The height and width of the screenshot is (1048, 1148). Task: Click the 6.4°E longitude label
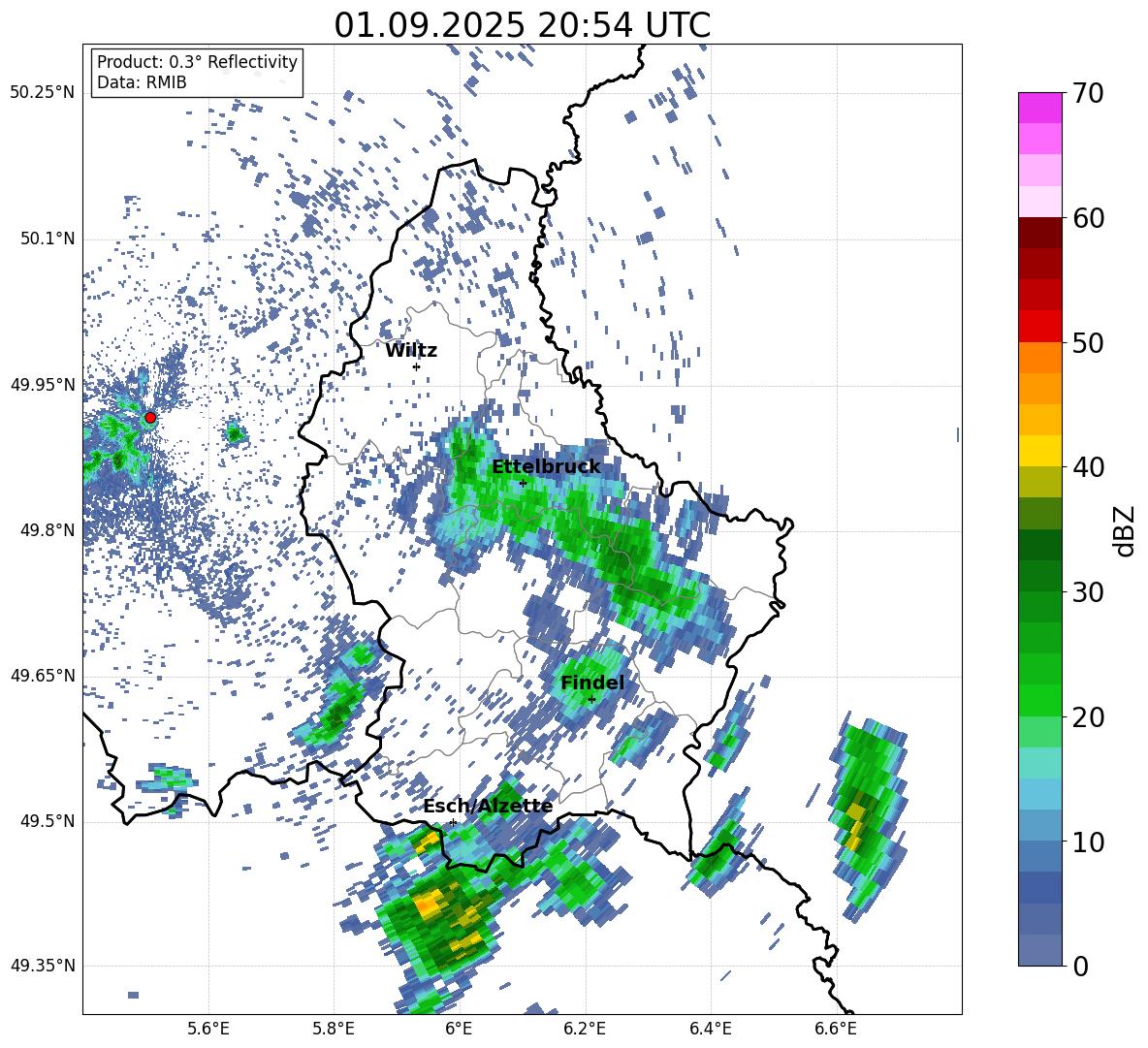[x=710, y=1029]
